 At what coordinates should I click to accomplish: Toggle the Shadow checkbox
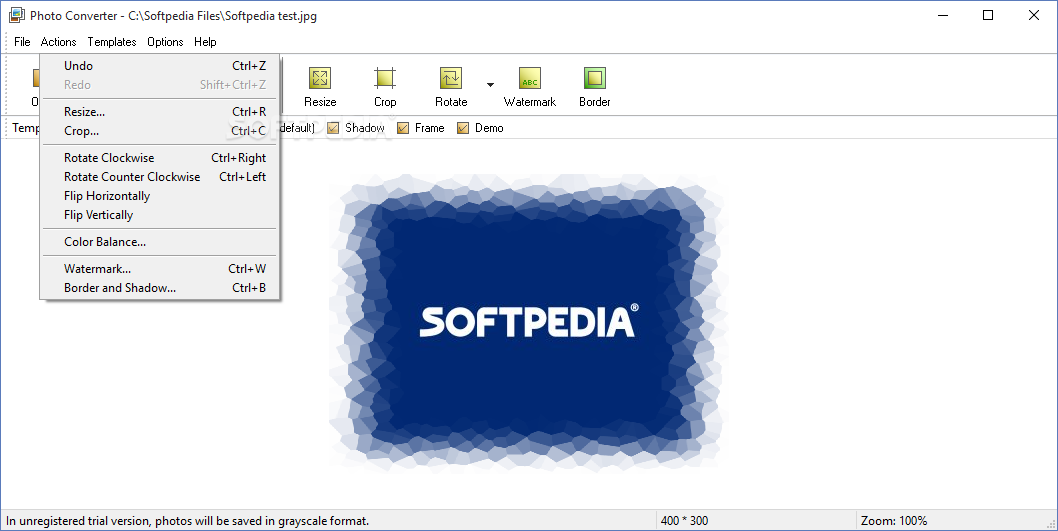pos(333,128)
